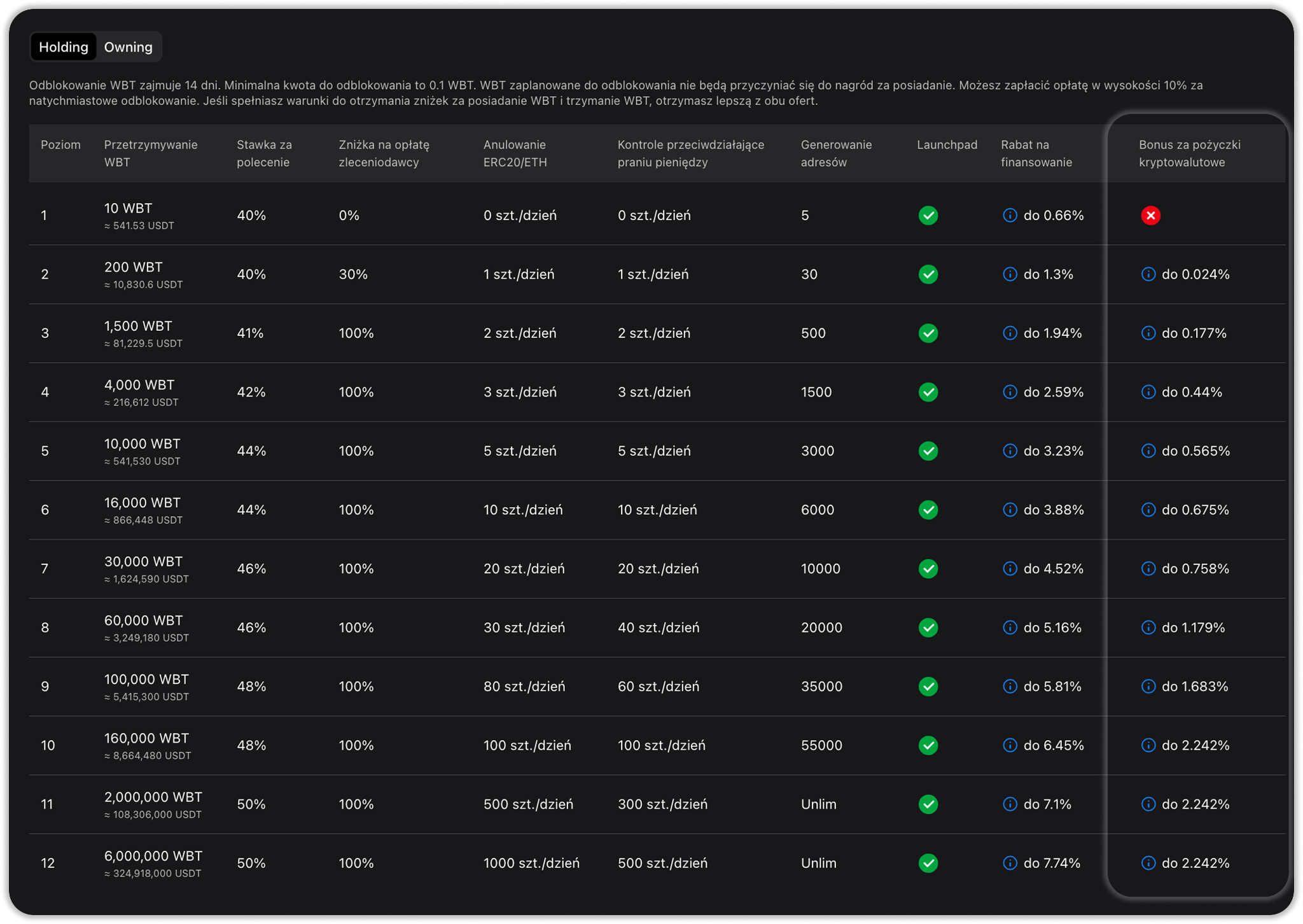Click info icon beside do 7.74%
The image size is (1303, 924).
point(1010,863)
